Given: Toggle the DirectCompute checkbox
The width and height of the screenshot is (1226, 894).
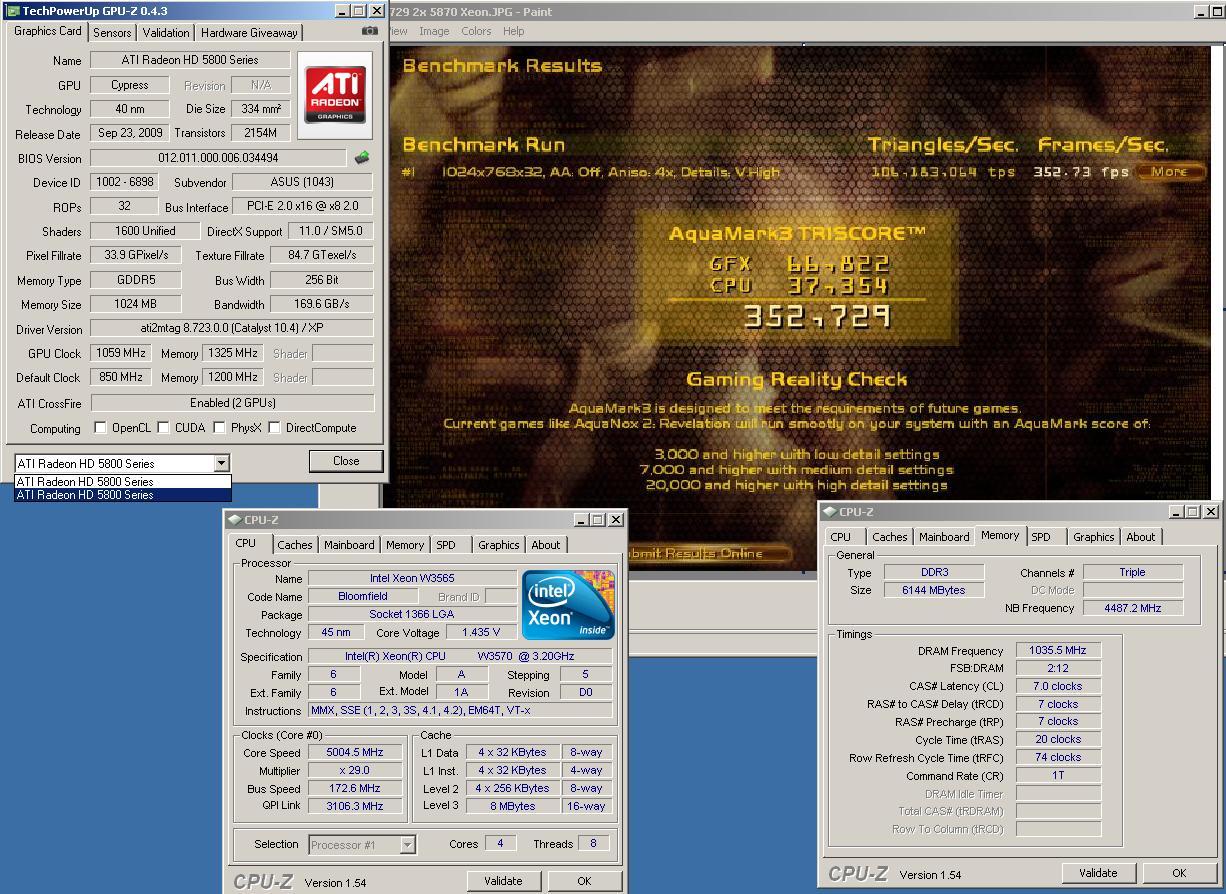Looking at the screenshot, I should coord(274,427).
